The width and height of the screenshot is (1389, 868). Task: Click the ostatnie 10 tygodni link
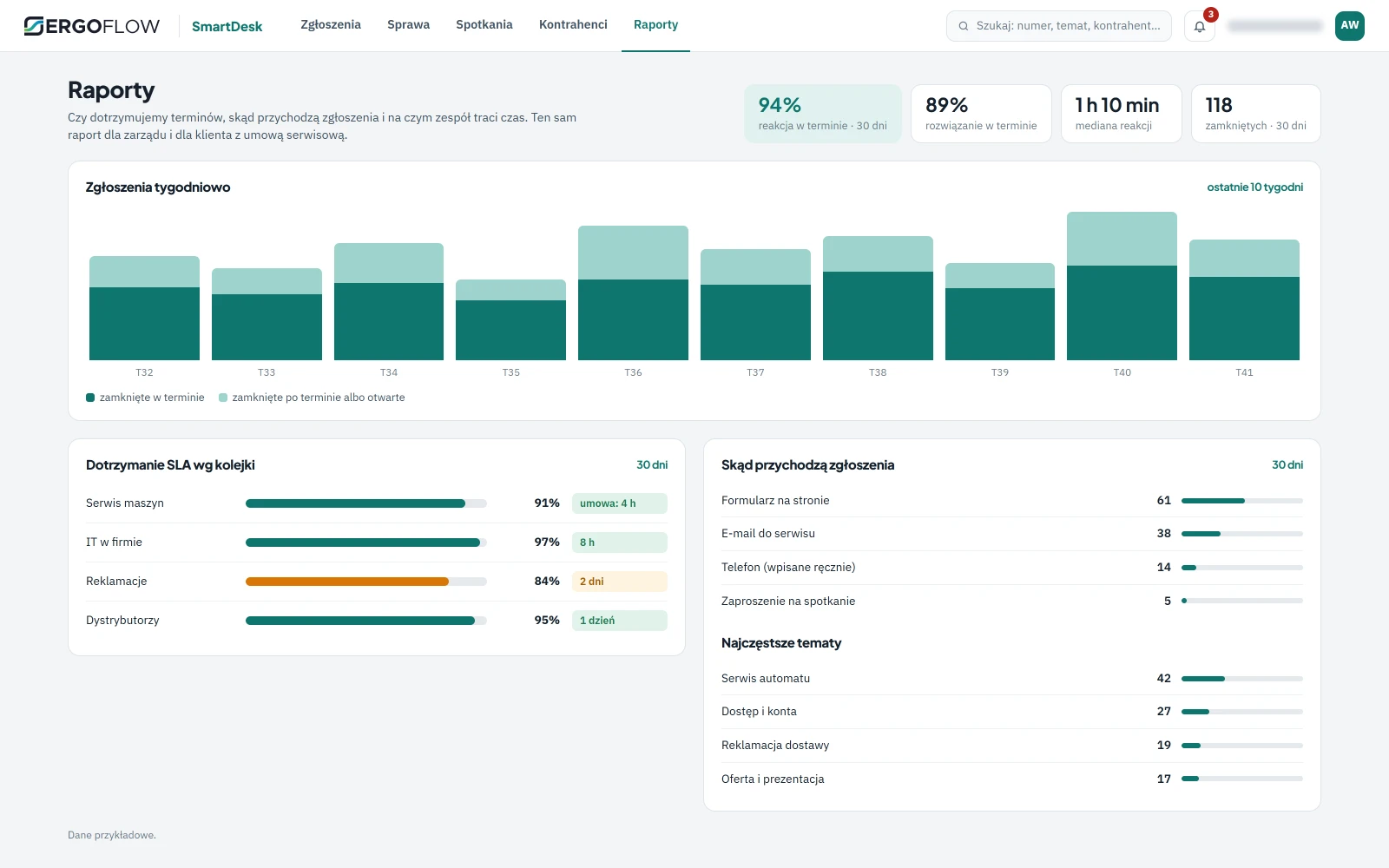[1255, 187]
